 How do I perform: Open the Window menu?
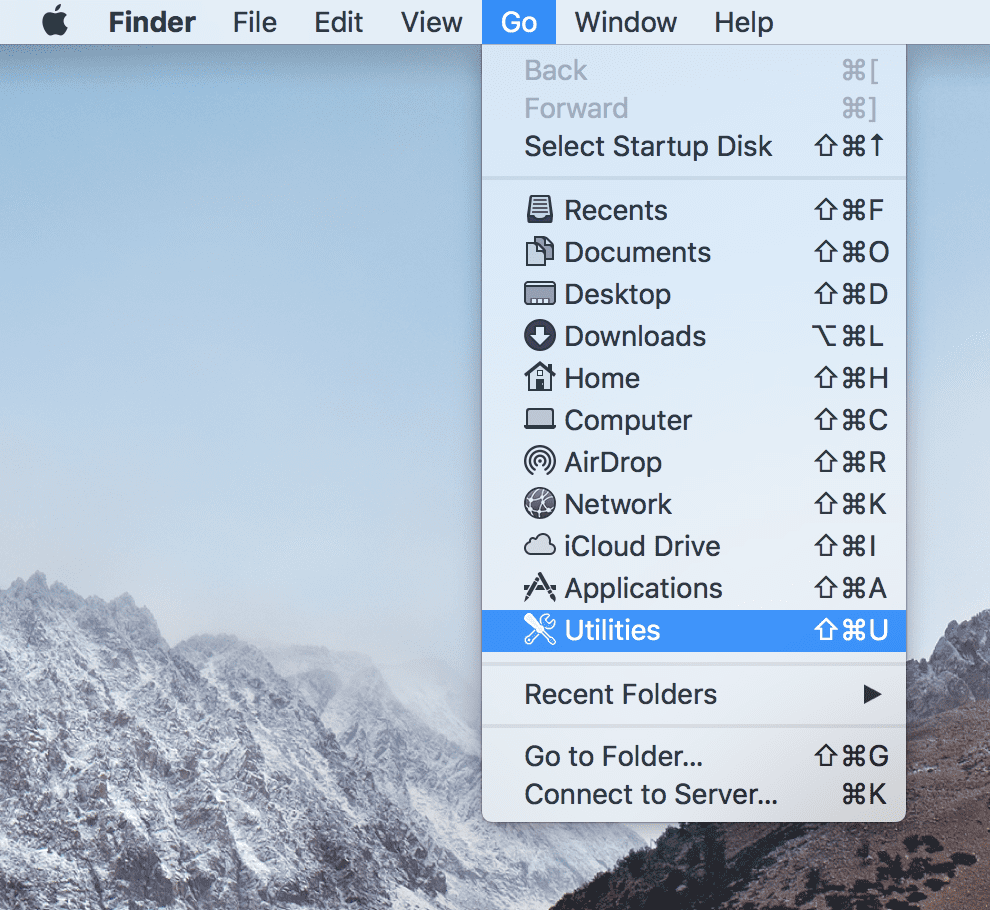pyautogui.click(x=624, y=22)
